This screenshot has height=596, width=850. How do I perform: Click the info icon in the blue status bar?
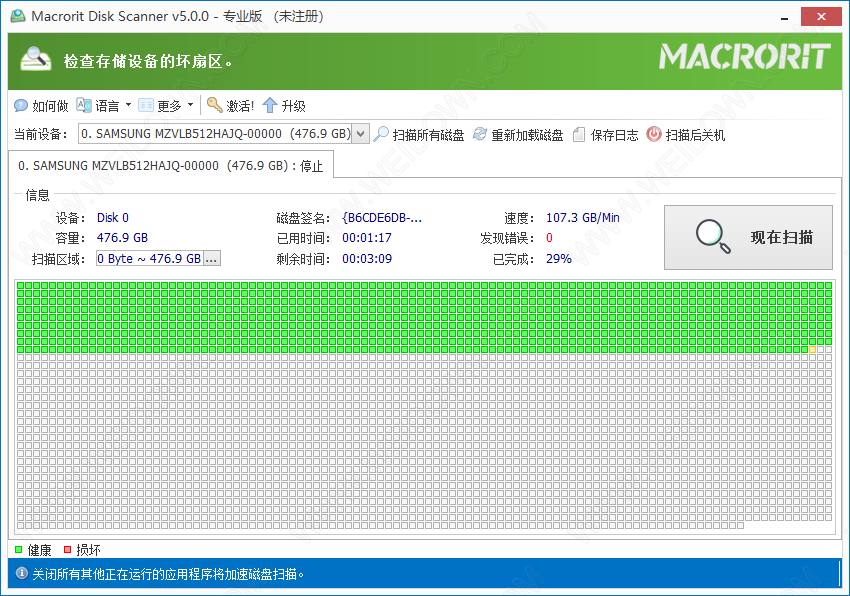22,573
